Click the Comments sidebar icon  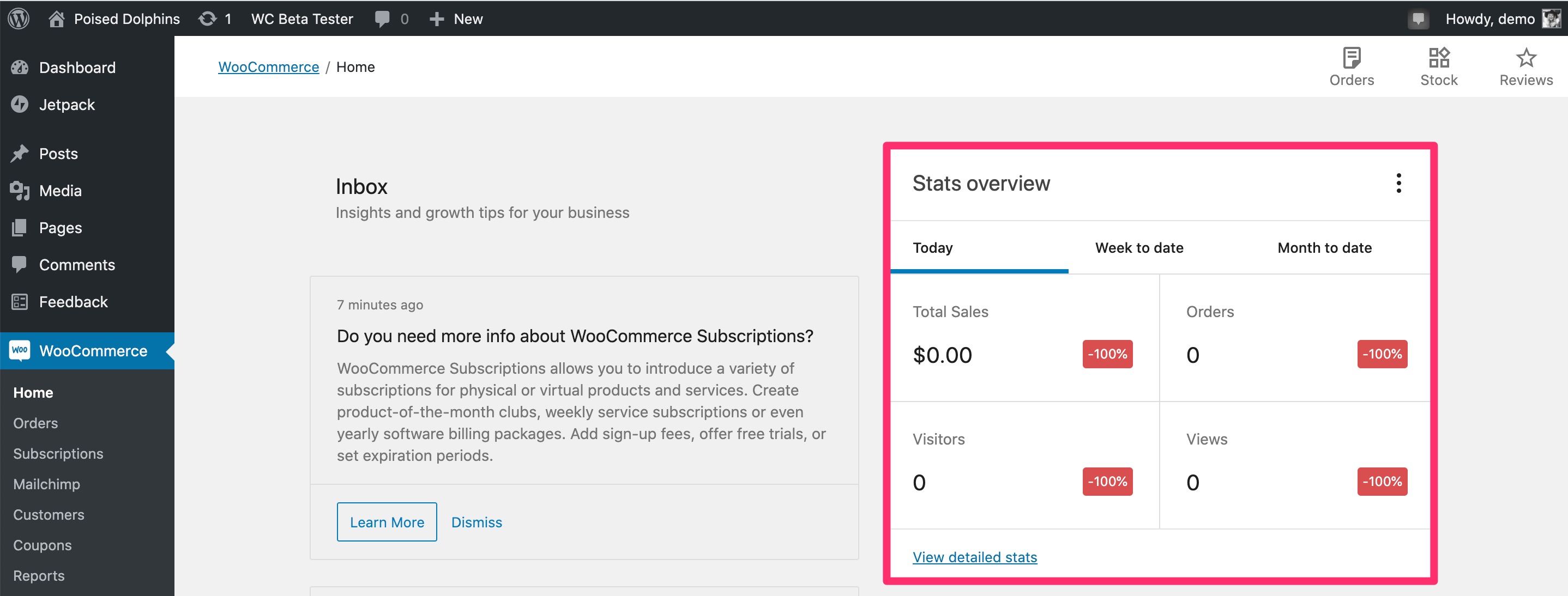20,265
